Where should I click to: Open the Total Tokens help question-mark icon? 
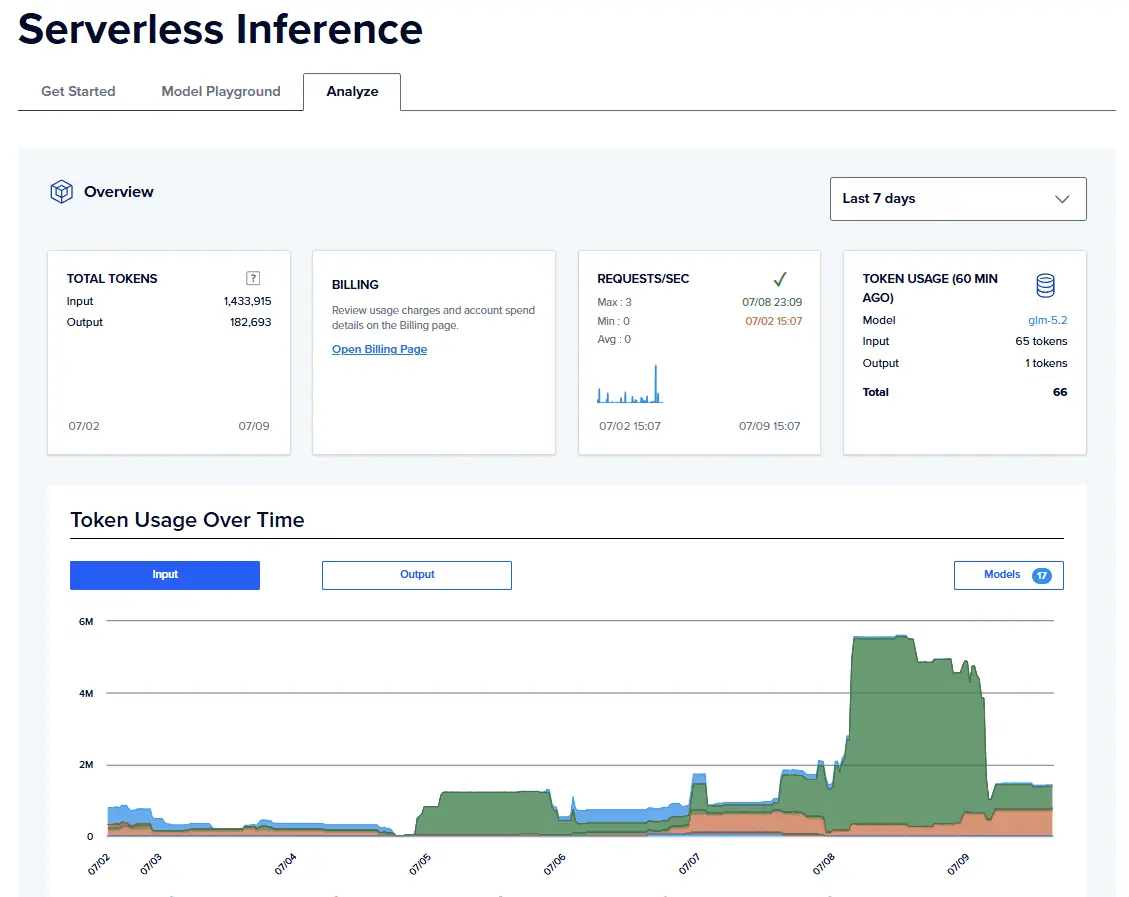click(253, 278)
